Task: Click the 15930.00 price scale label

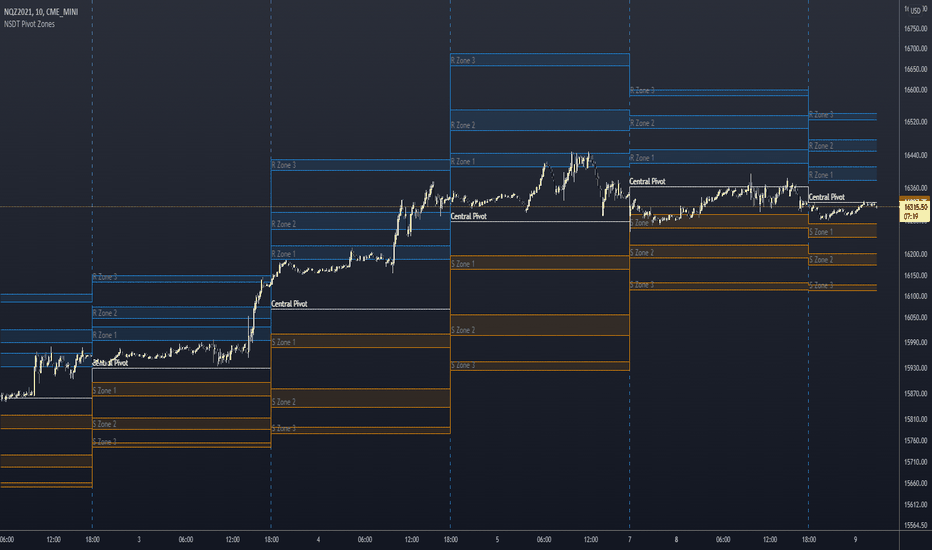Action: click(915, 368)
